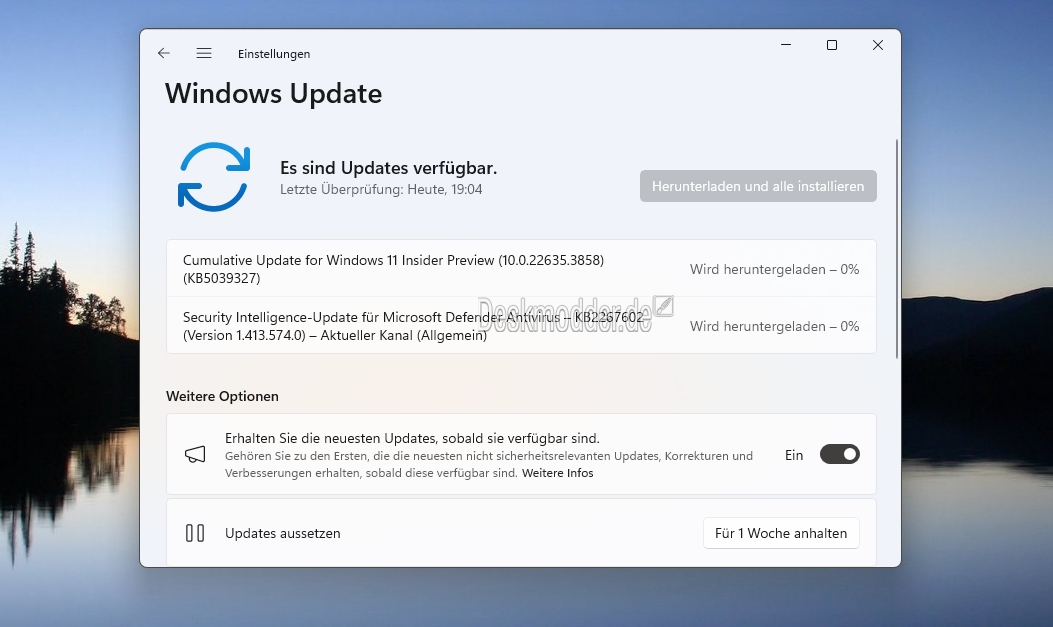Click the pause icon beside Updates aussetzen

point(195,533)
